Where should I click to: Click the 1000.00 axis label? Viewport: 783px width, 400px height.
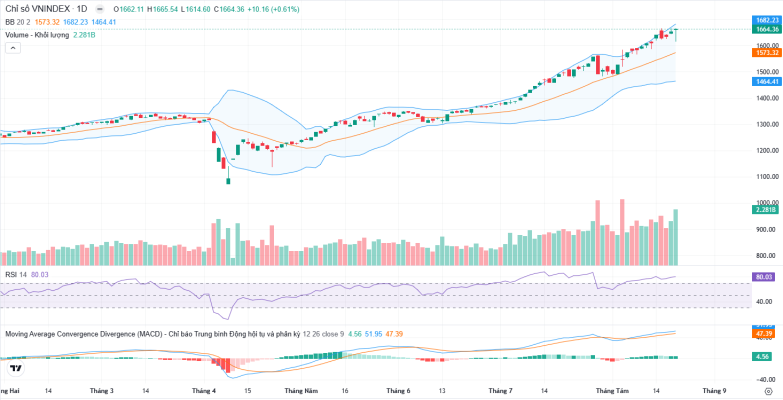[767, 203]
